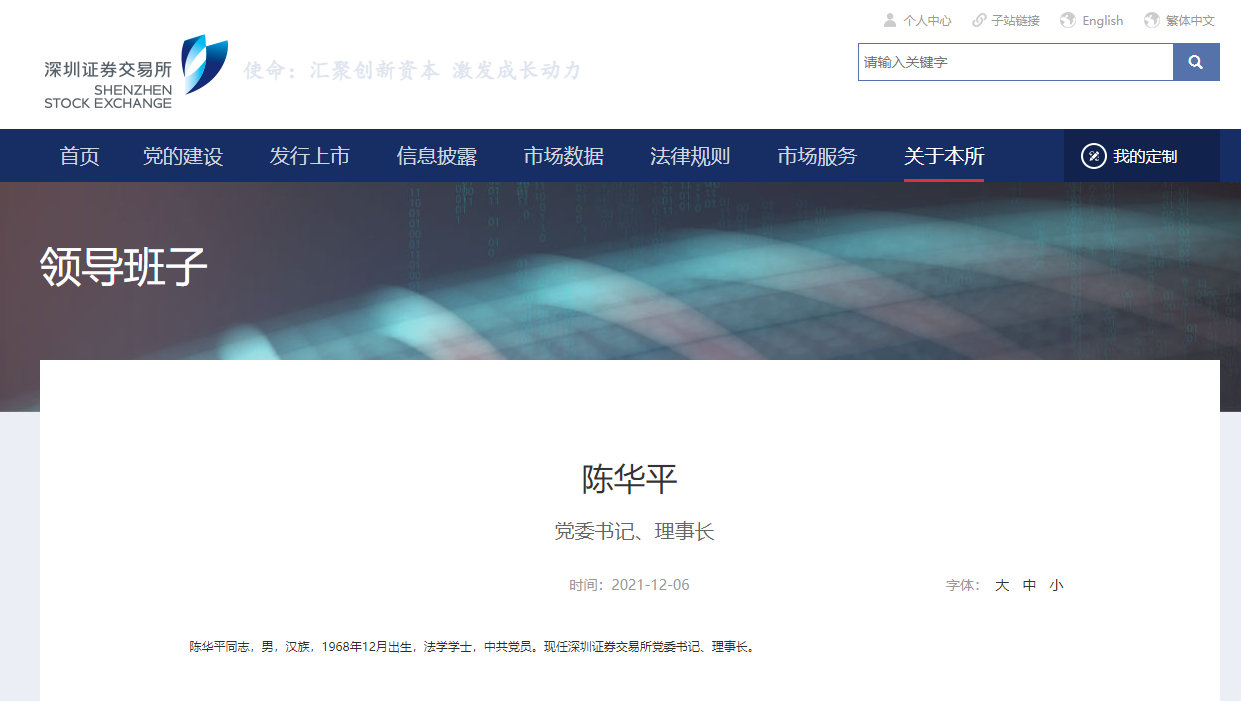Focus the 请输入关键字 search field

(x=1015, y=62)
